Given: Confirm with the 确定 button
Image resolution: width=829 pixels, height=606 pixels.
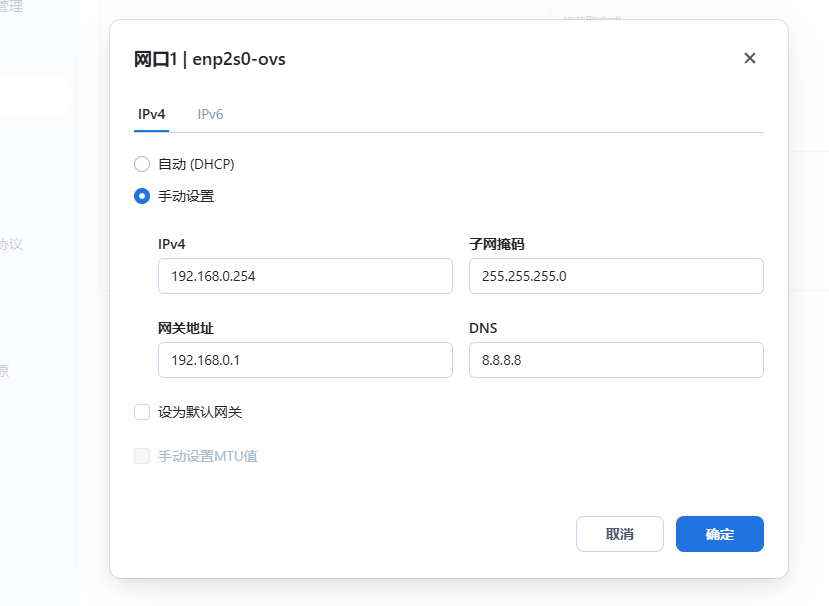Looking at the screenshot, I should 720,534.
